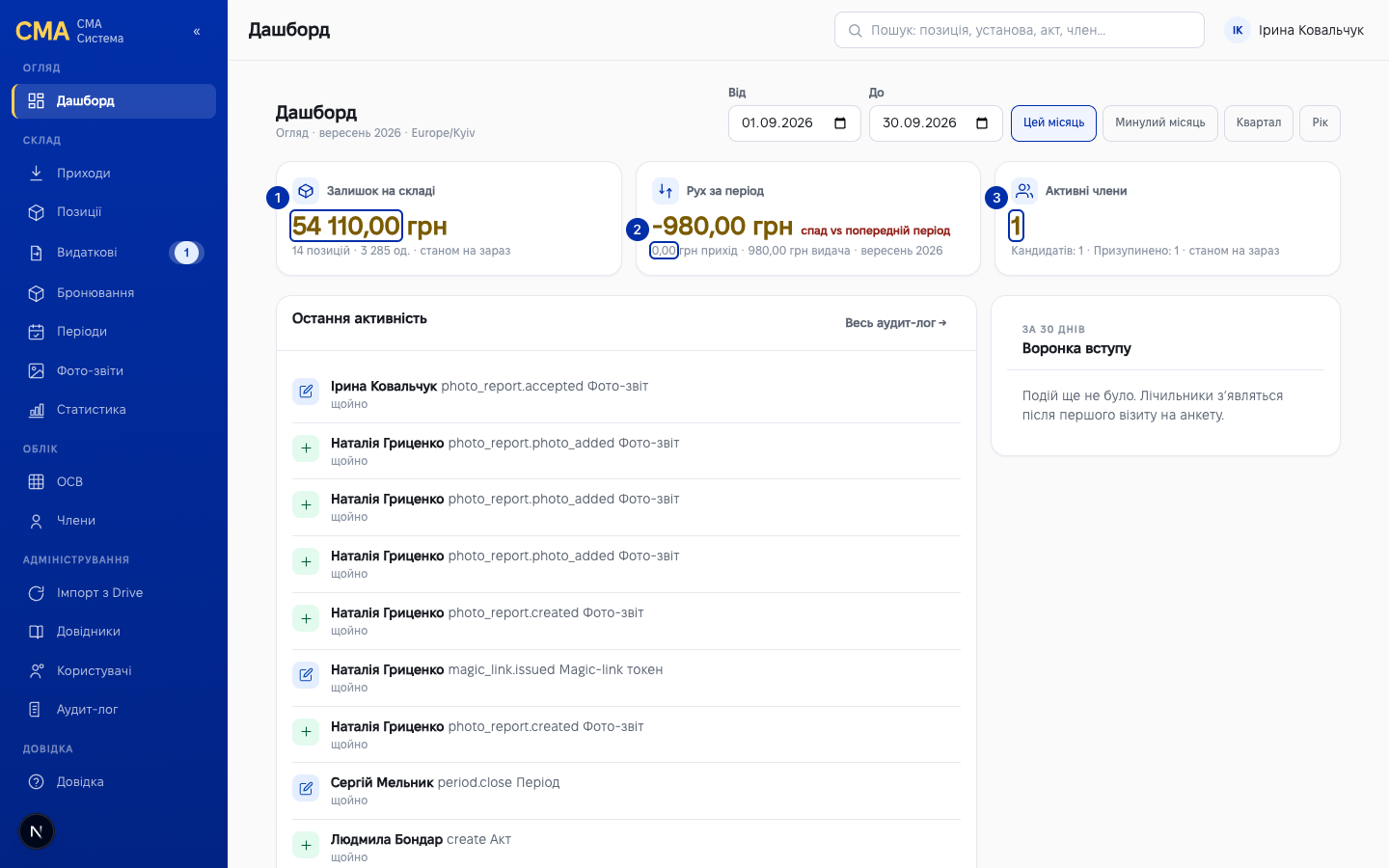The width and height of the screenshot is (1389, 868).
Task: Click the Активні члени people icon
Action: click(x=1024, y=191)
